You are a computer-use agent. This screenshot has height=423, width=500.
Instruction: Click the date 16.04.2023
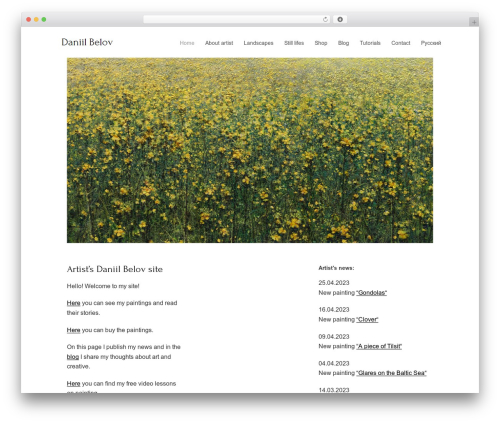tap(334, 310)
